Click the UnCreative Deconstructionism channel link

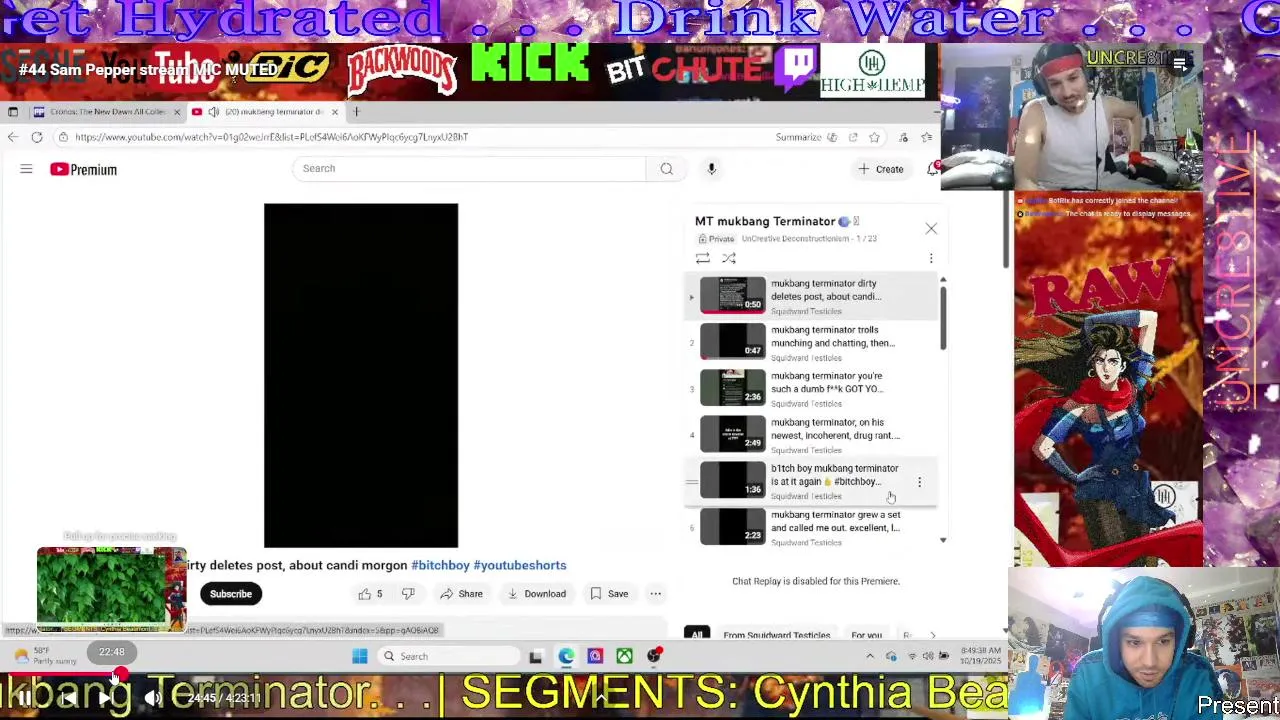click(x=795, y=239)
